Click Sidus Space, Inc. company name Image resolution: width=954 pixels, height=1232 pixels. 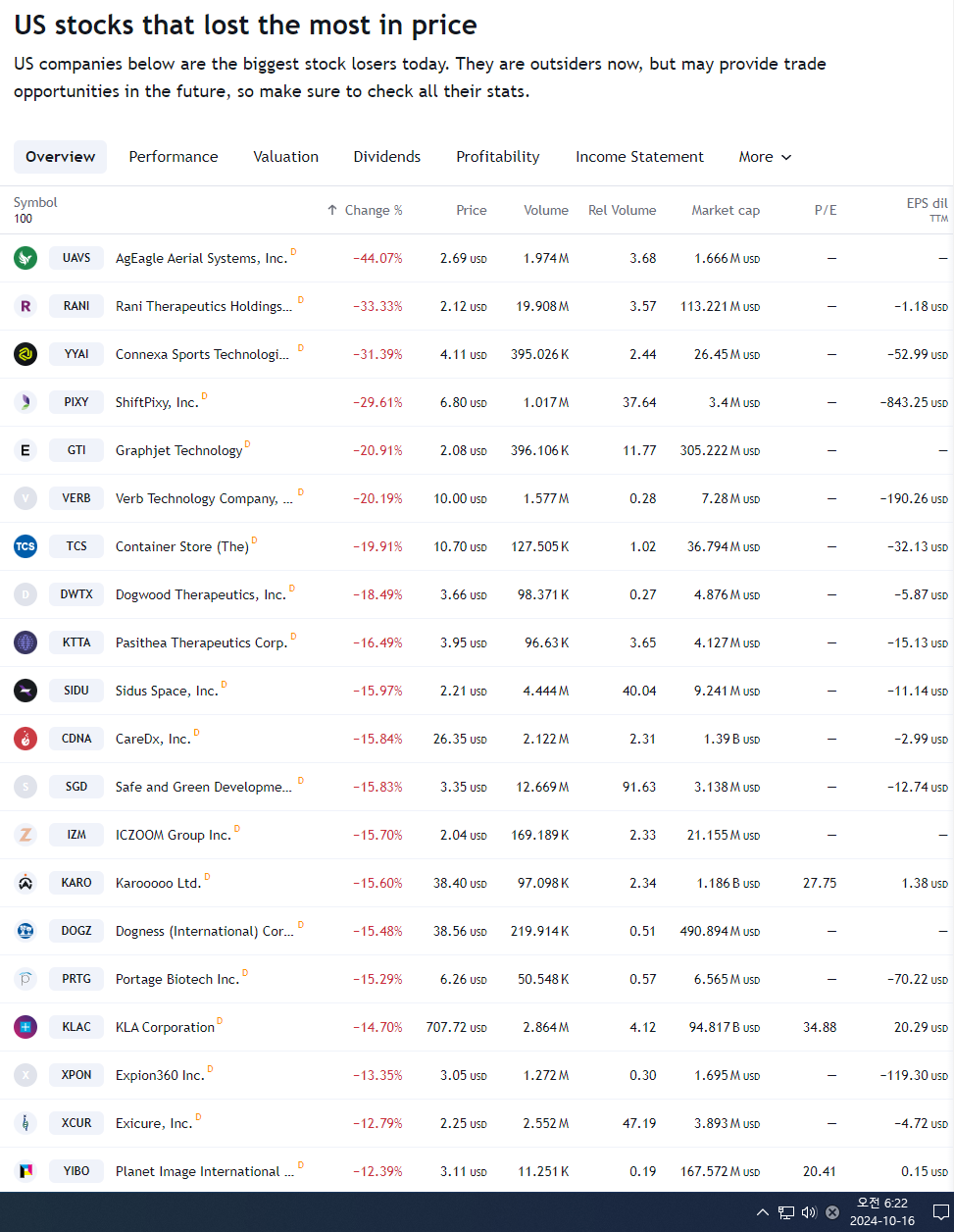click(167, 691)
